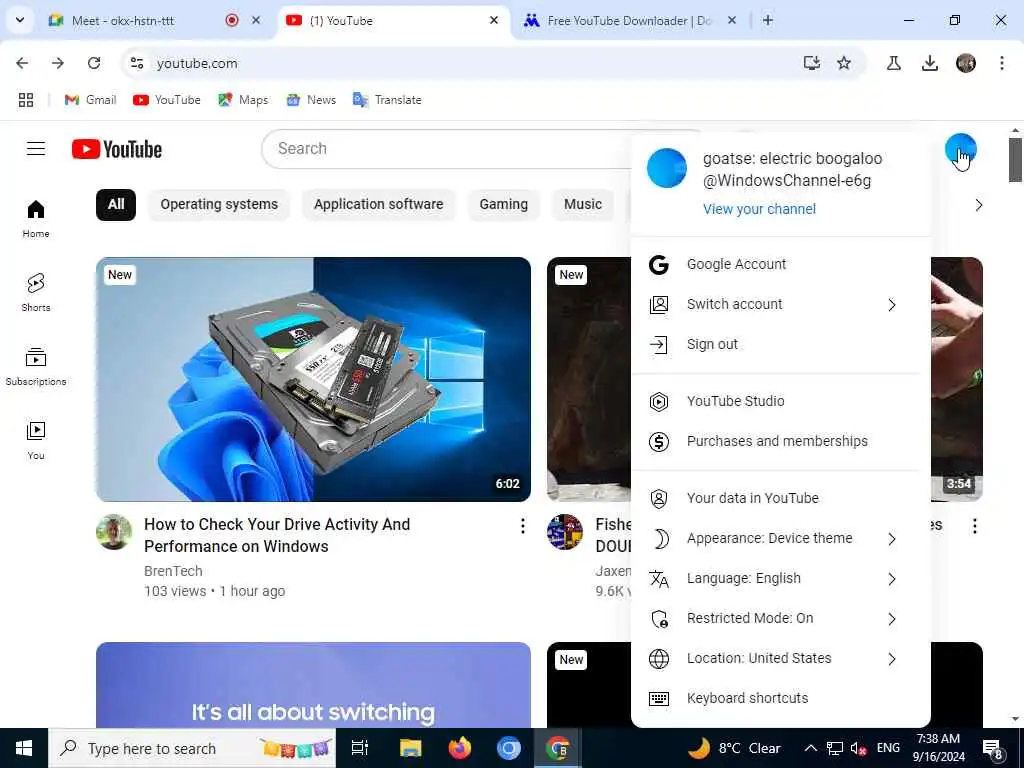
Task: Open Subscriptions in the sidebar
Action: 36,366
